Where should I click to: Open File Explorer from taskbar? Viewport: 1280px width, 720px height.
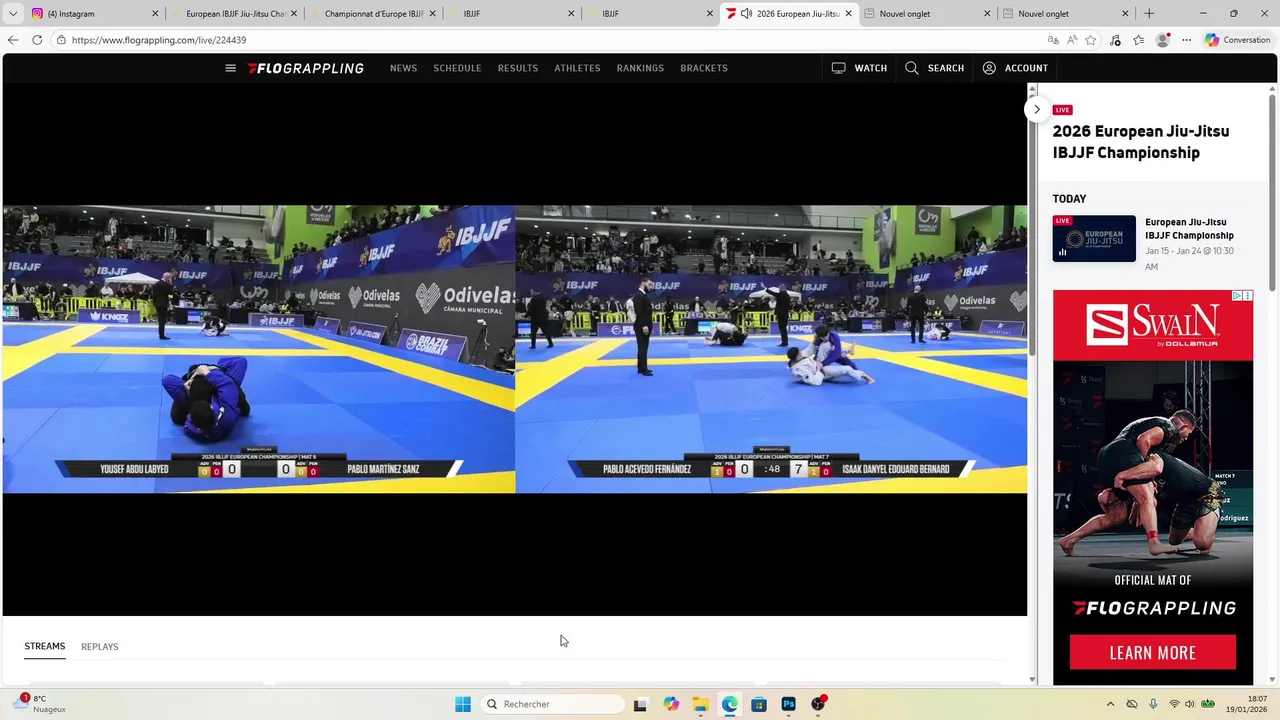pos(700,704)
